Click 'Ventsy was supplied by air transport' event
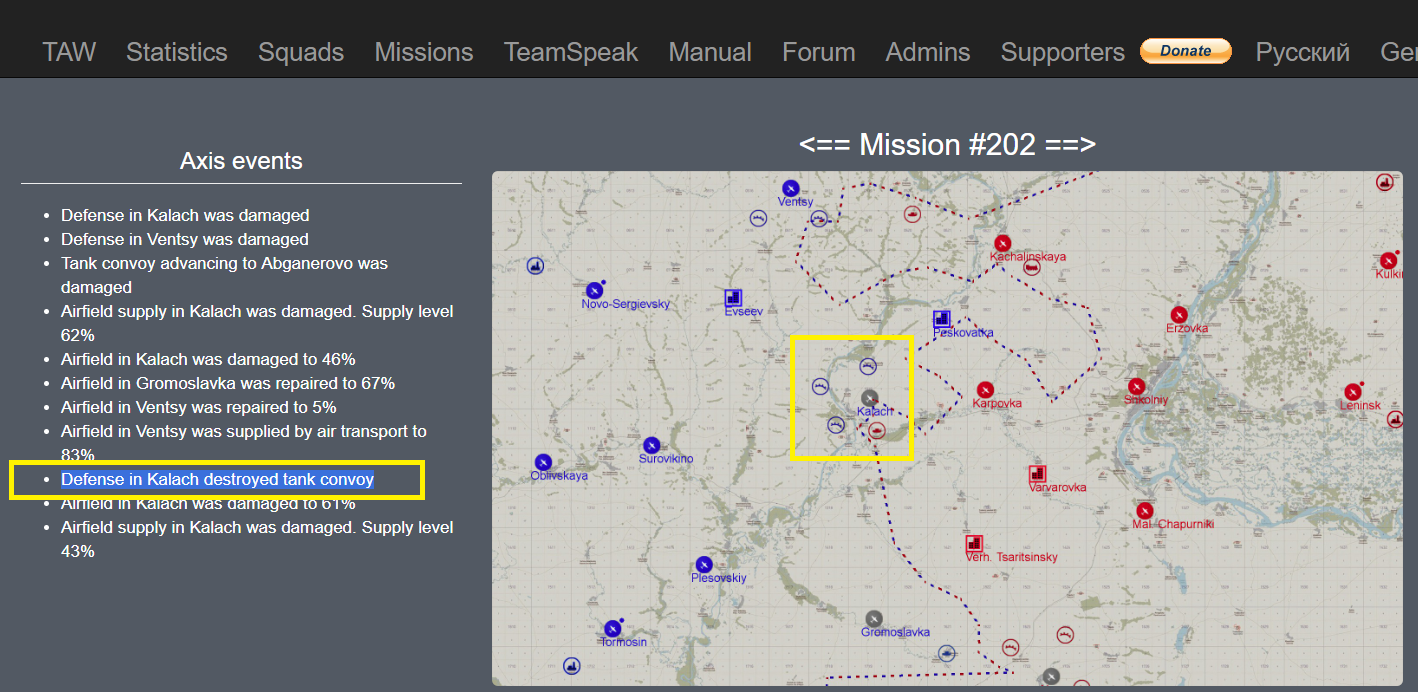 click(x=244, y=443)
